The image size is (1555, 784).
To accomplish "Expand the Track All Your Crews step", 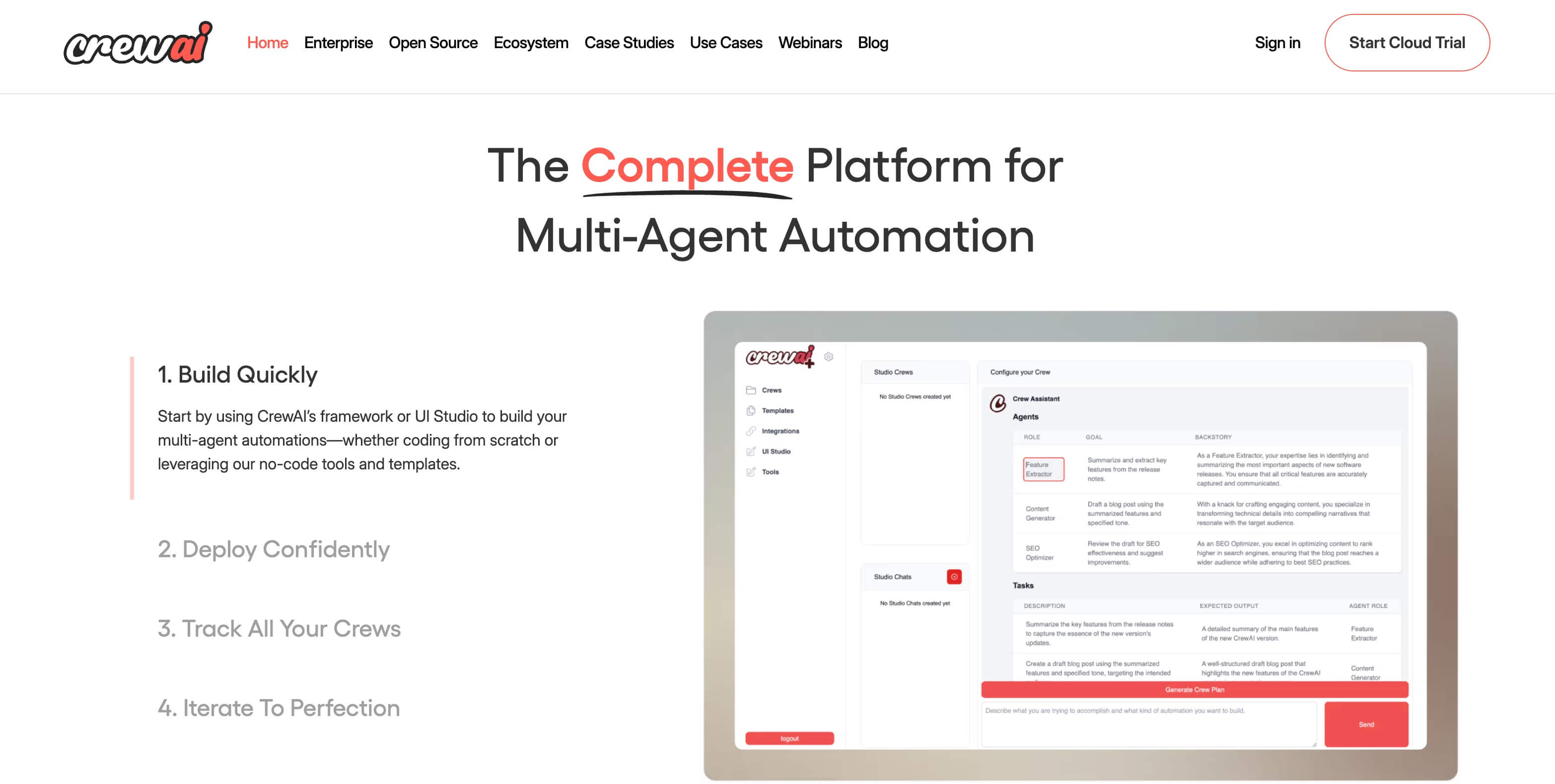I will pyautogui.click(x=279, y=628).
